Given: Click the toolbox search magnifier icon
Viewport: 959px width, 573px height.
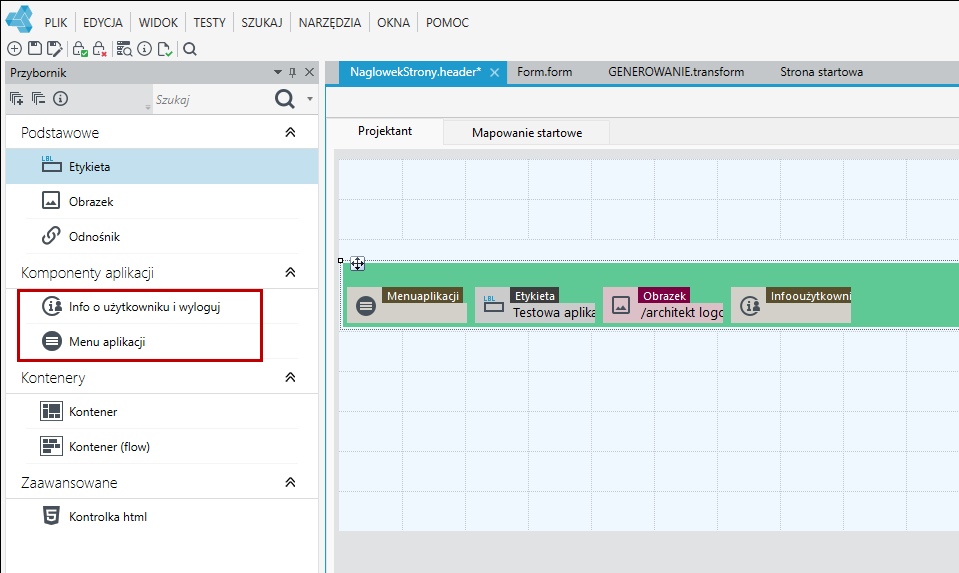Looking at the screenshot, I should click(x=284, y=98).
